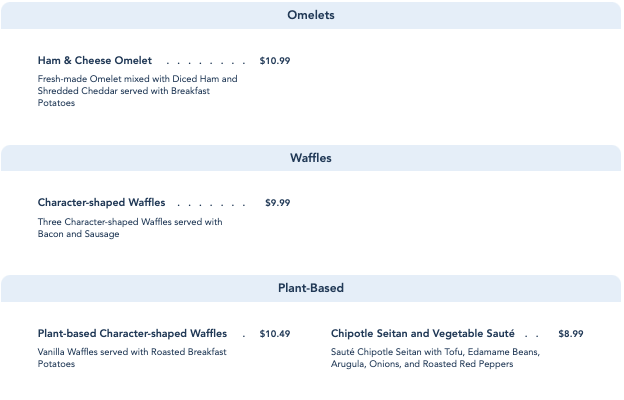Select Chipotle Seitan and Vegetable Sauté title
This screenshot has height=400, width=624.
(x=423, y=334)
